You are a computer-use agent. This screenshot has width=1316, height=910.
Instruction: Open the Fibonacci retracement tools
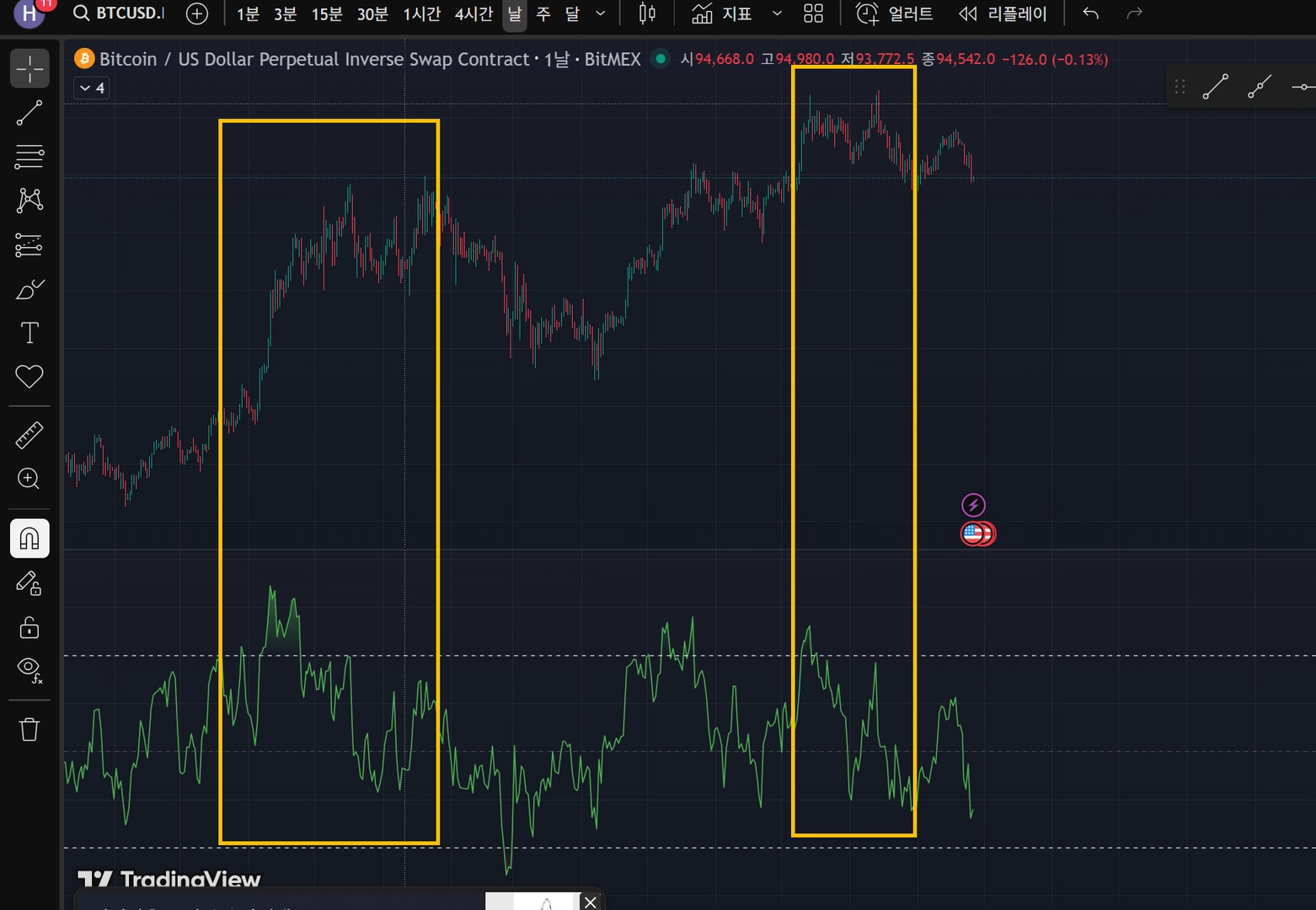coord(29,157)
